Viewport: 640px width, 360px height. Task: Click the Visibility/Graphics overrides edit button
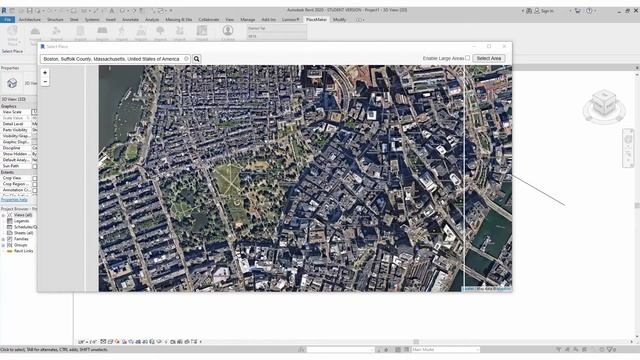pyautogui.click(x=34, y=136)
